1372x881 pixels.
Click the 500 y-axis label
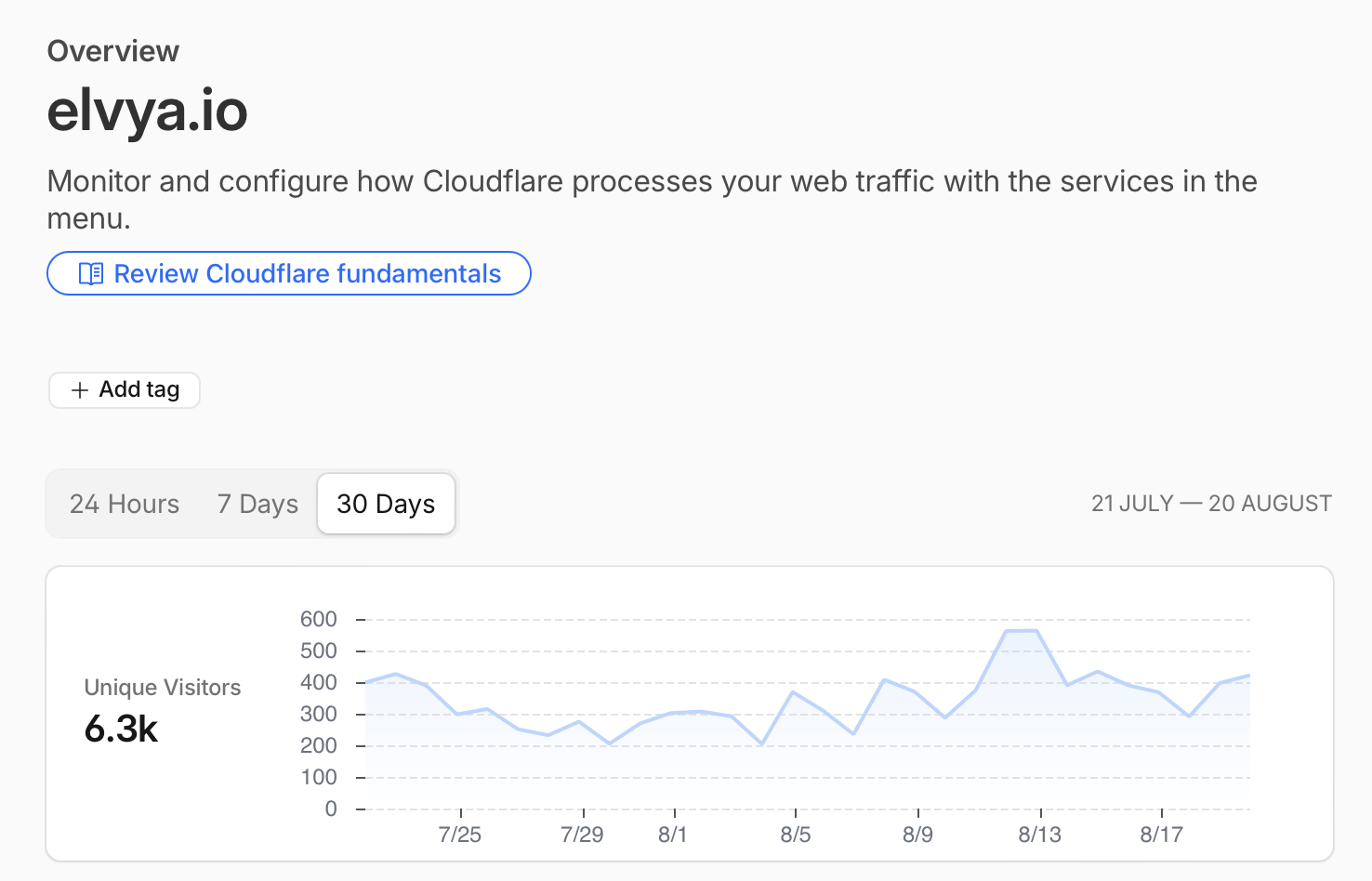tap(319, 651)
